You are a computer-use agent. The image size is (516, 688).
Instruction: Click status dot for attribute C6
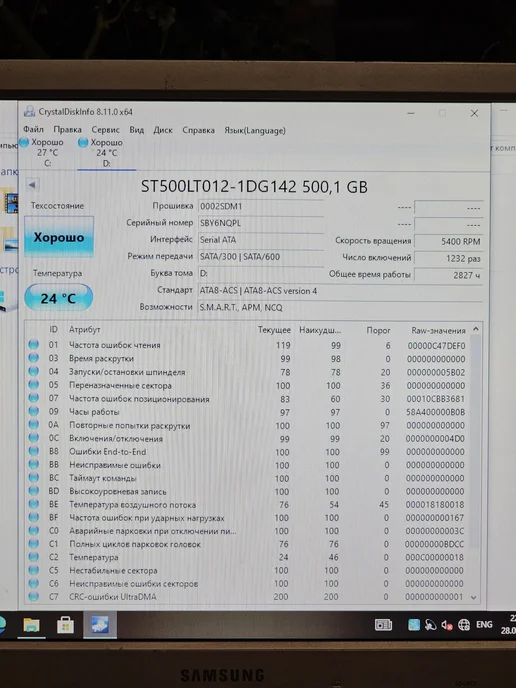tap(33, 583)
